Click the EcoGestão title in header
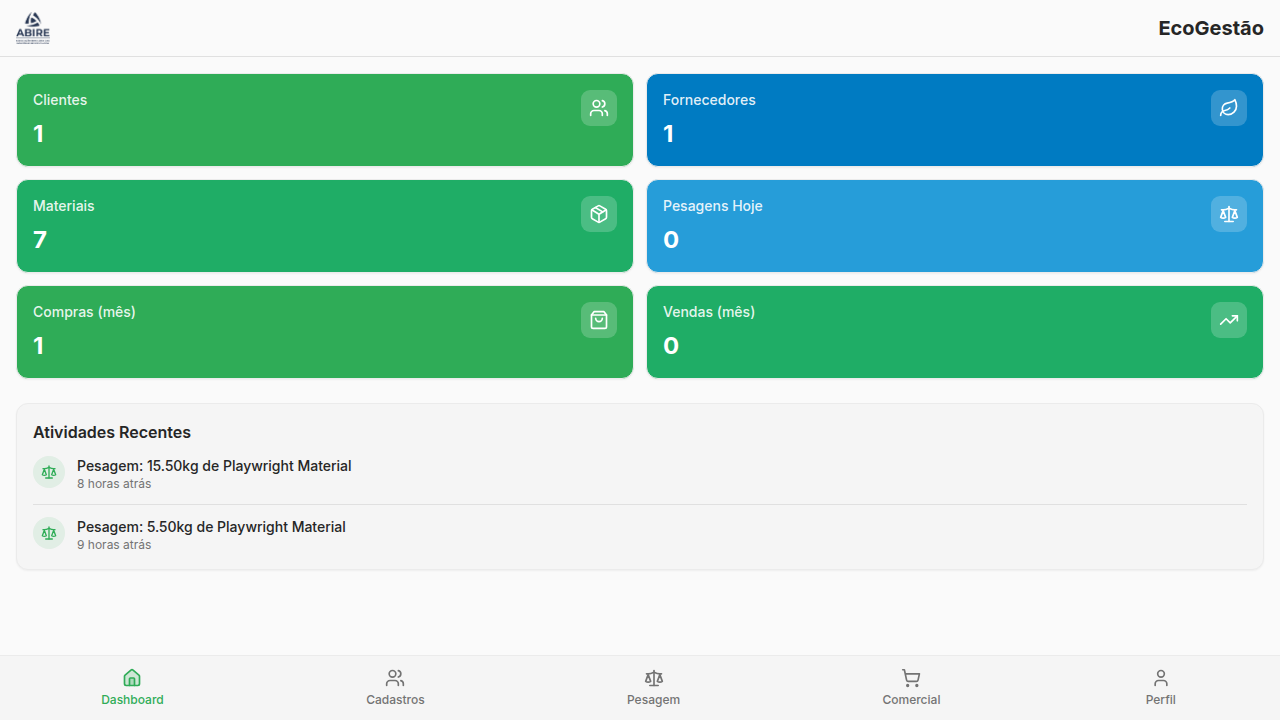 [x=1210, y=28]
